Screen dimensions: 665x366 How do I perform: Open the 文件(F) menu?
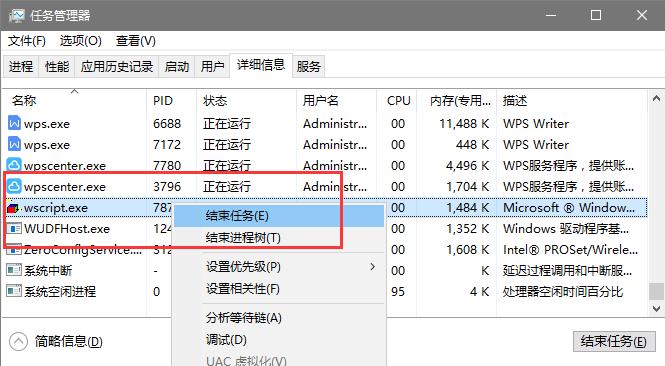pos(27,41)
